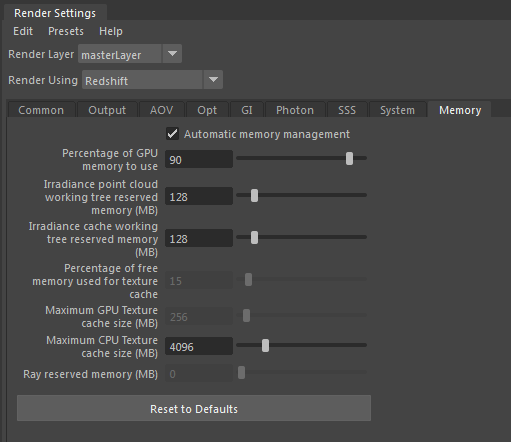
Task: Open the Presets menu
Action: pos(66,31)
